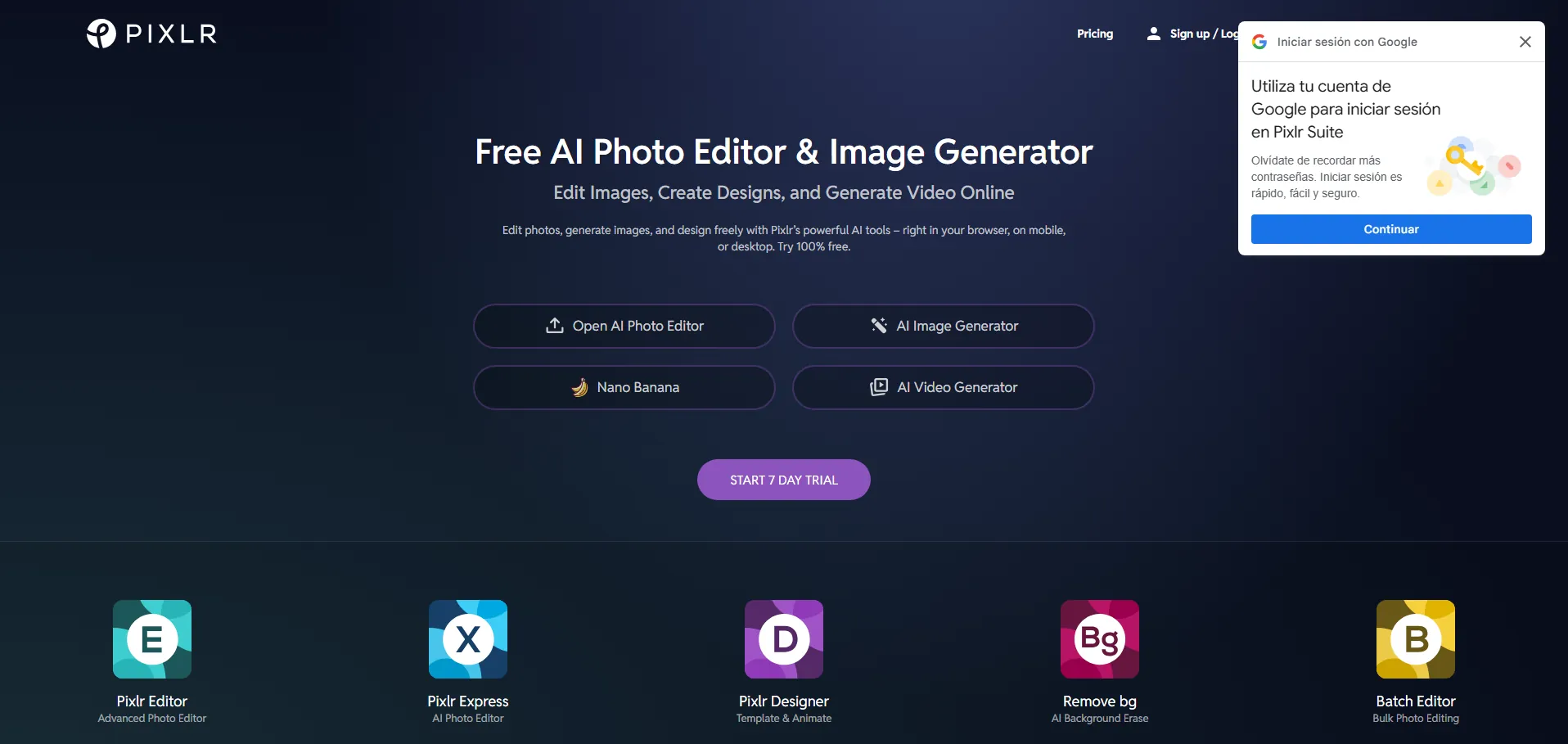Choose the Nano Banana button
This screenshot has width=1568, height=744.
(624, 387)
